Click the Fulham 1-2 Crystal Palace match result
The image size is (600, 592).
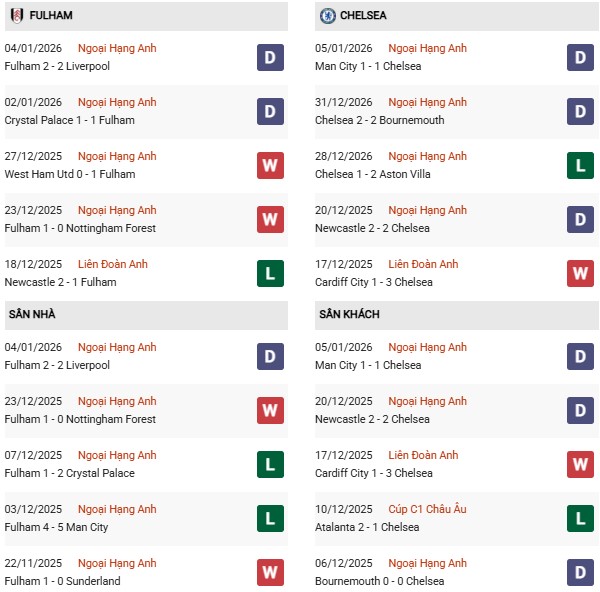coord(70,473)
